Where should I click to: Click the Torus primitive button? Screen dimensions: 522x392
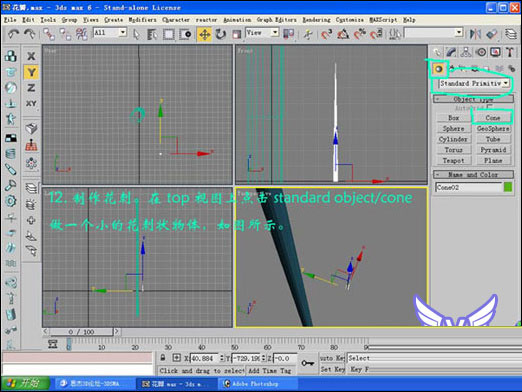click(x=453, y=150)
